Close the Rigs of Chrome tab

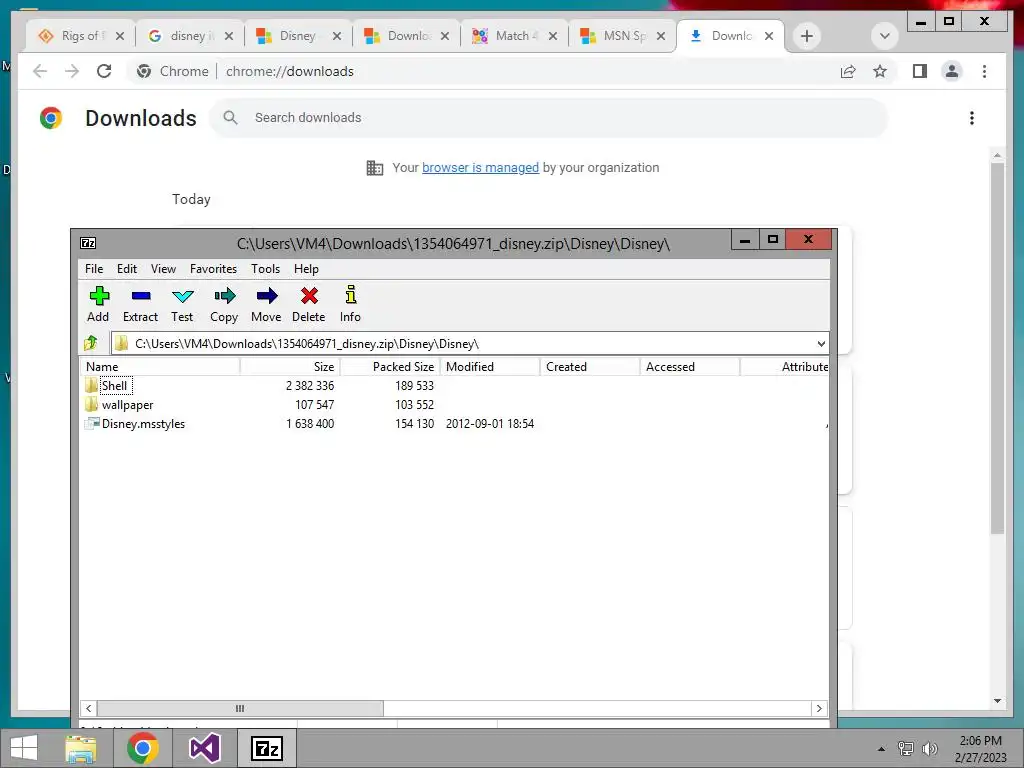pos(120,36)
